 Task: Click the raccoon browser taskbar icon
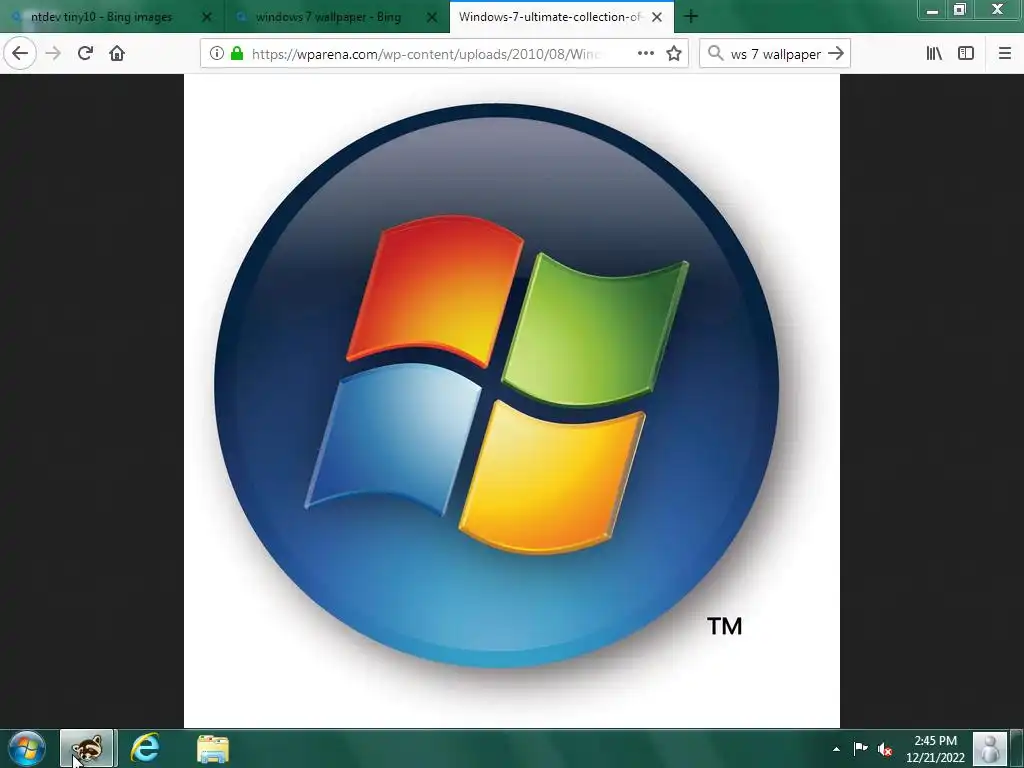tap(88, 748)
